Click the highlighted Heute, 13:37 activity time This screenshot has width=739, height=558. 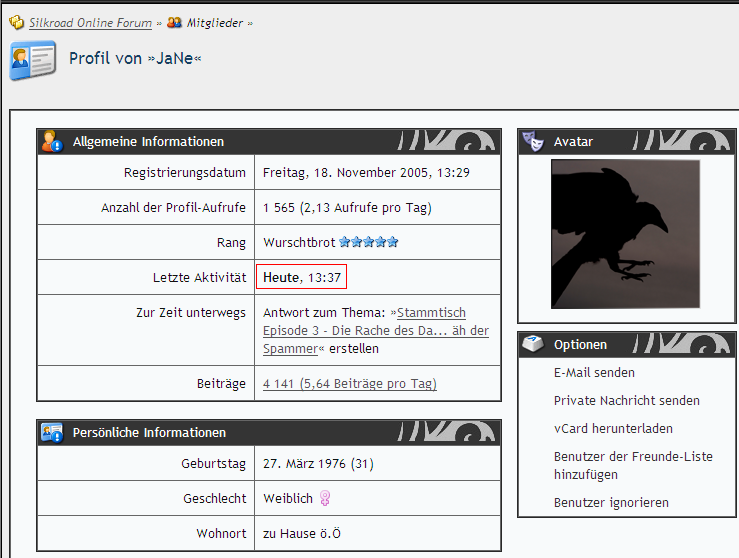304,277
